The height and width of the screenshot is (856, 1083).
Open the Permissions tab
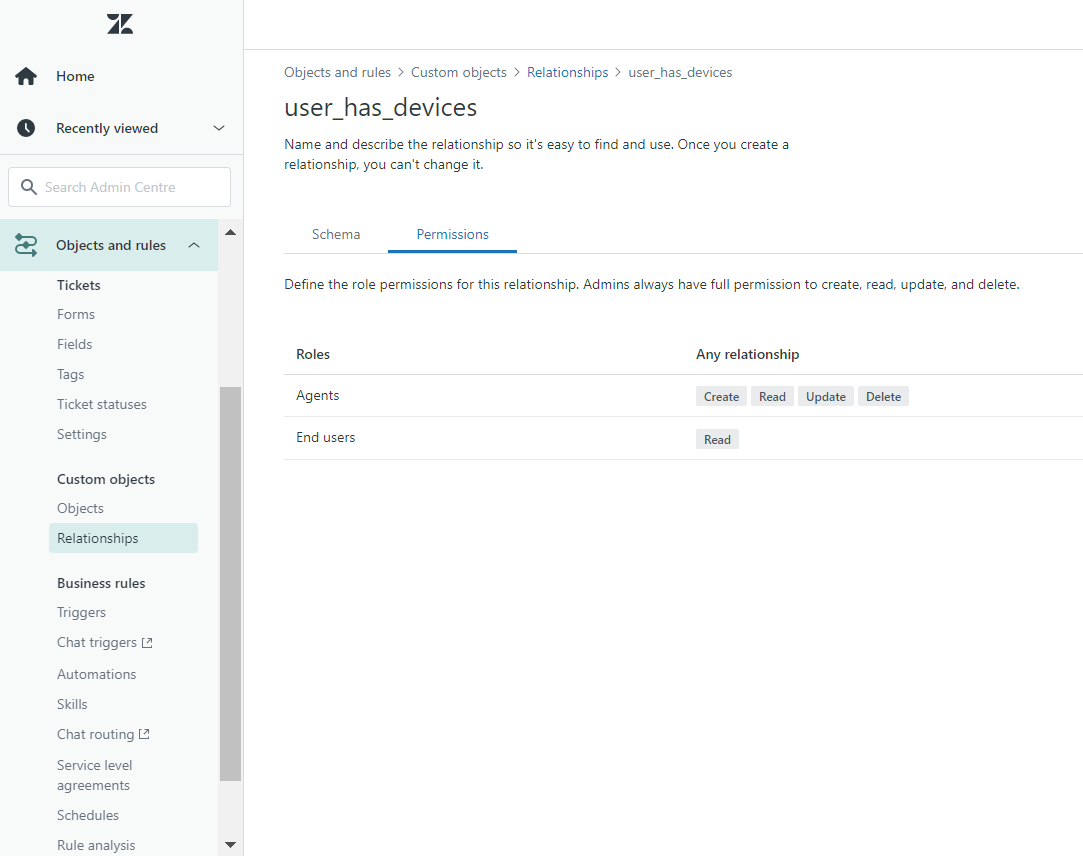click(x=452, y=234)
